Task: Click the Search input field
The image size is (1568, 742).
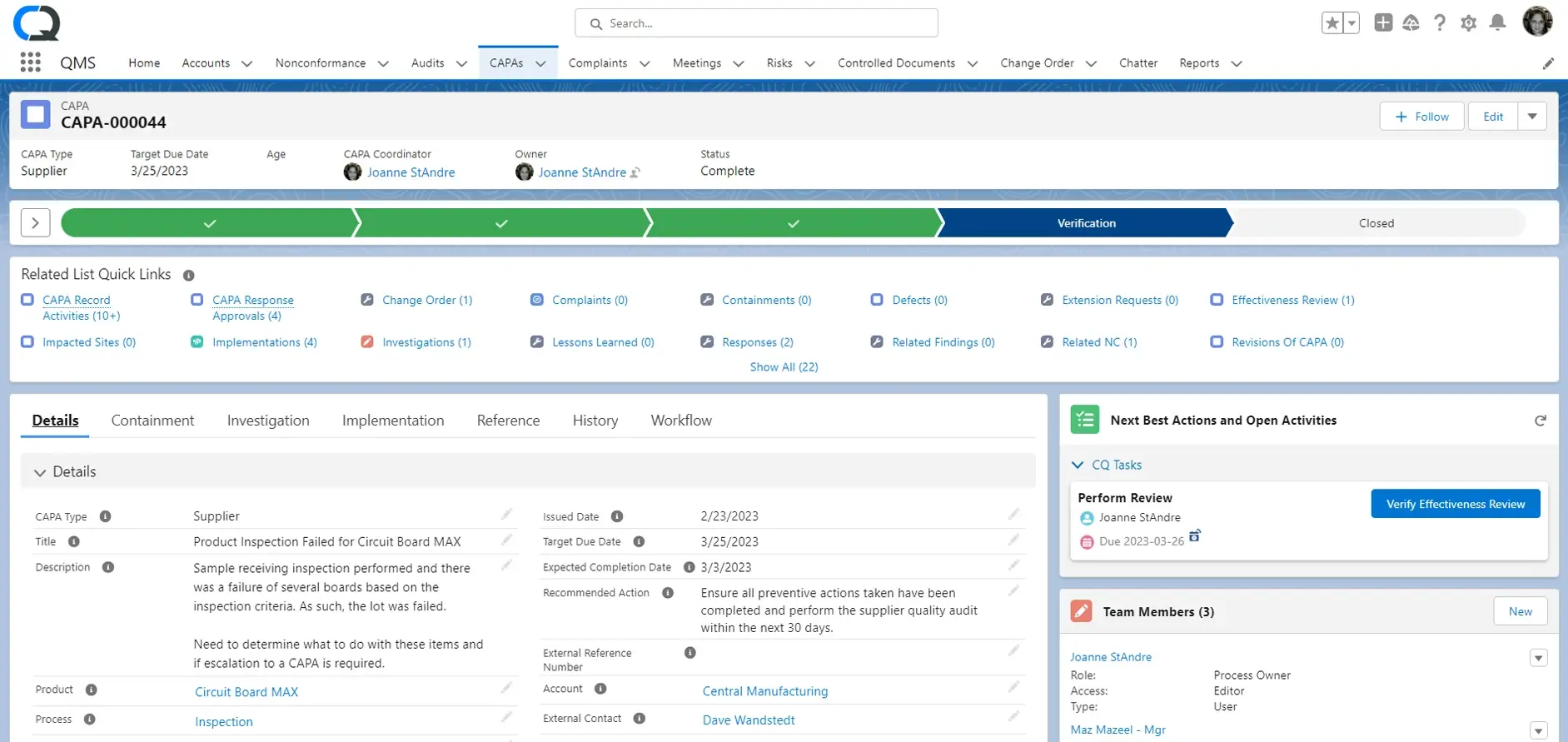Action: tap(756, 23)
